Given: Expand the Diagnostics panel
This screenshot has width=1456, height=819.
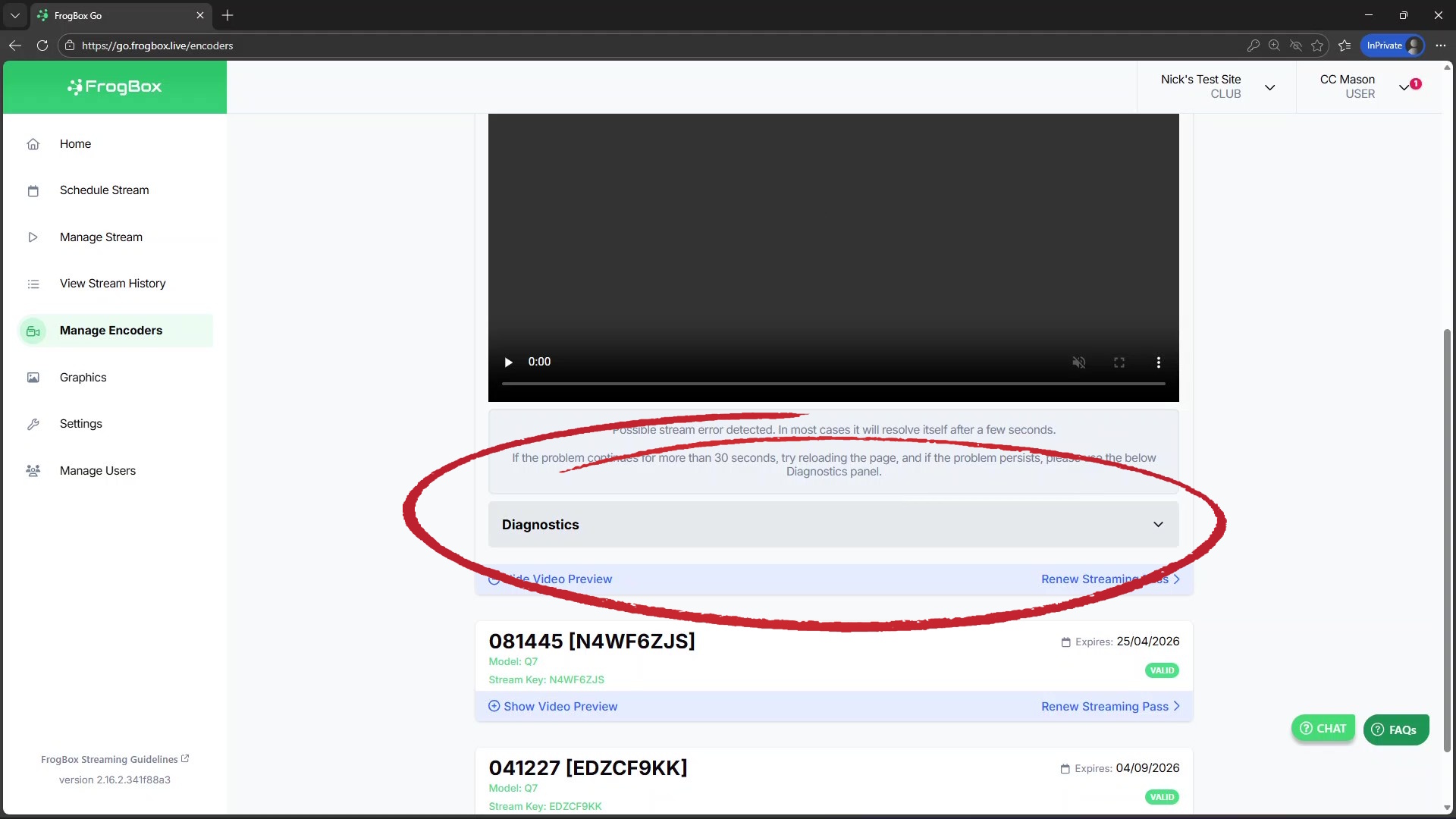Looking at the screenshot, I should tap(833, 525).
